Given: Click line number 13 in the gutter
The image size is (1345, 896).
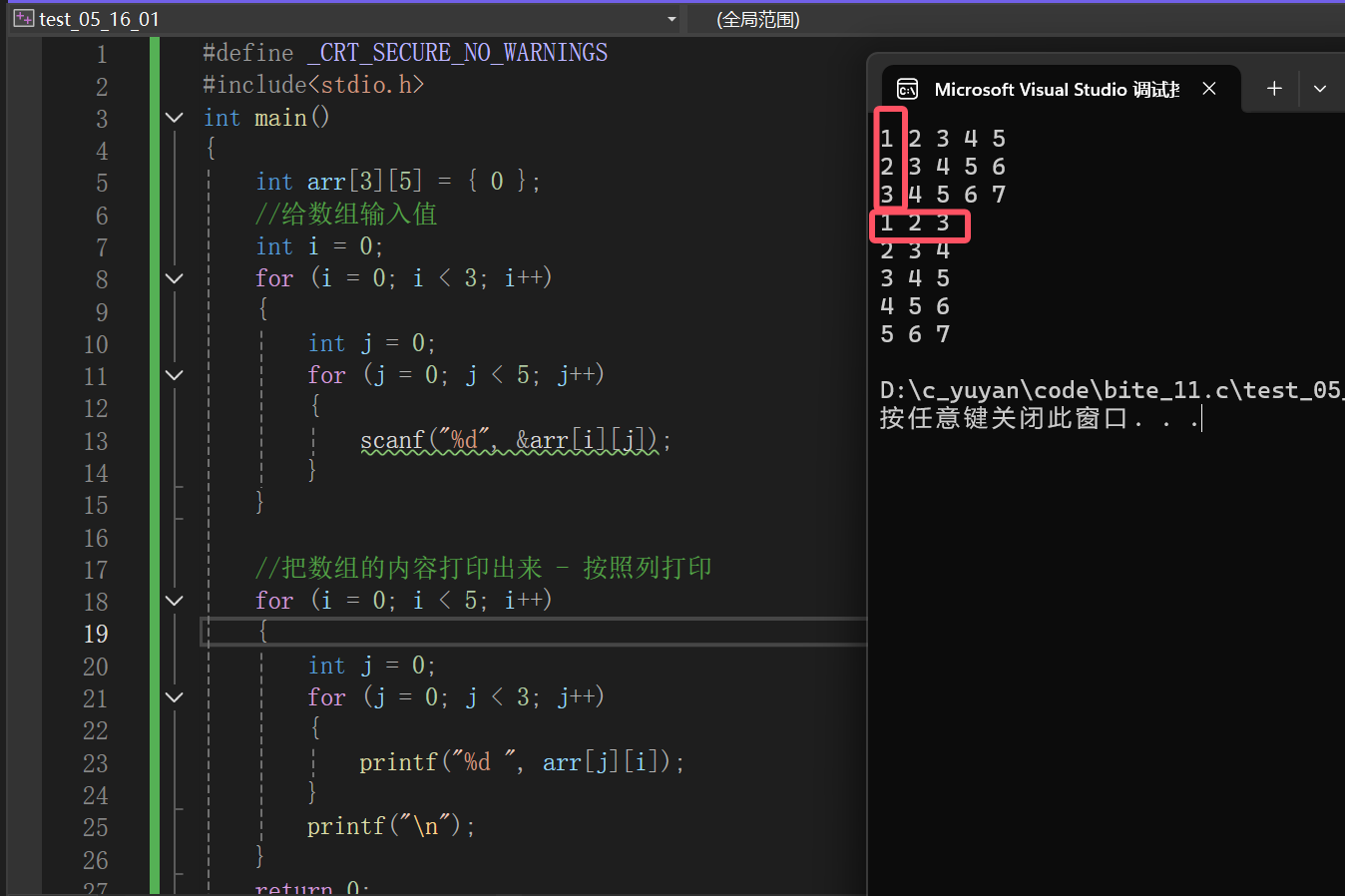Looking at the screenshot, I should (96, 441).
